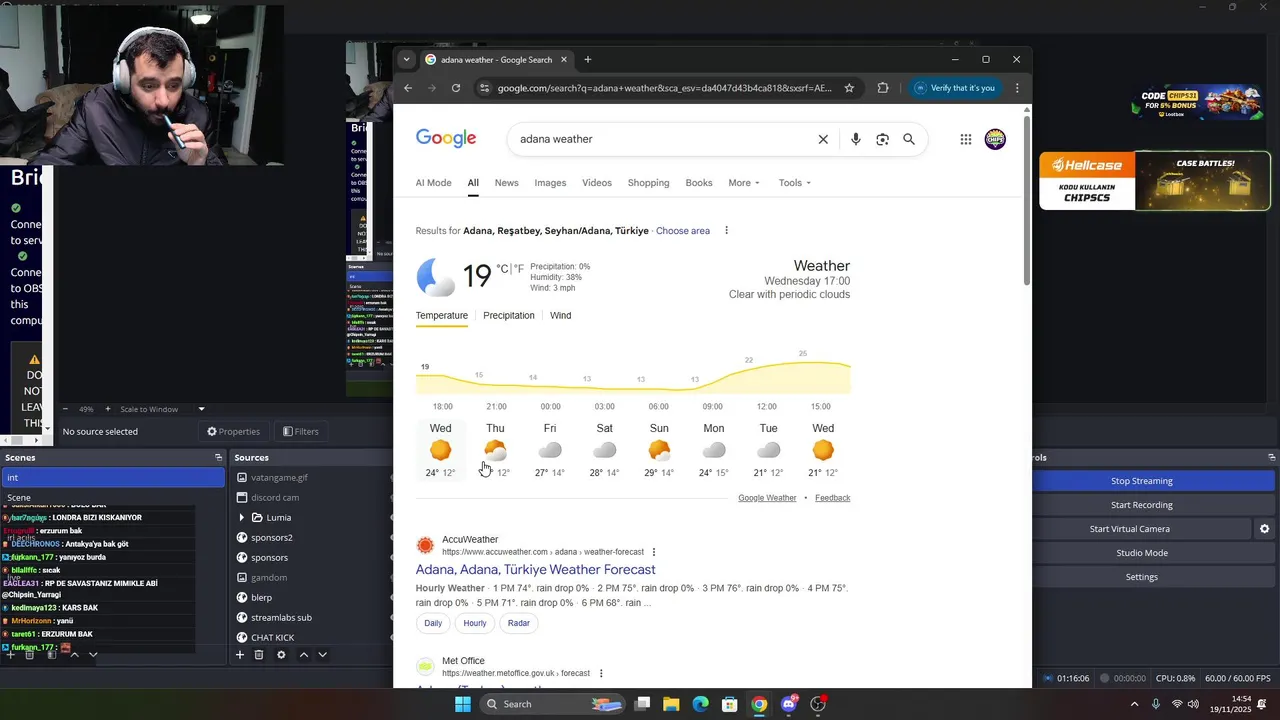Click the Chrome page vertical scrollbar
The width and height of the screenshot is (1280, 720).
click(1027, 200)
